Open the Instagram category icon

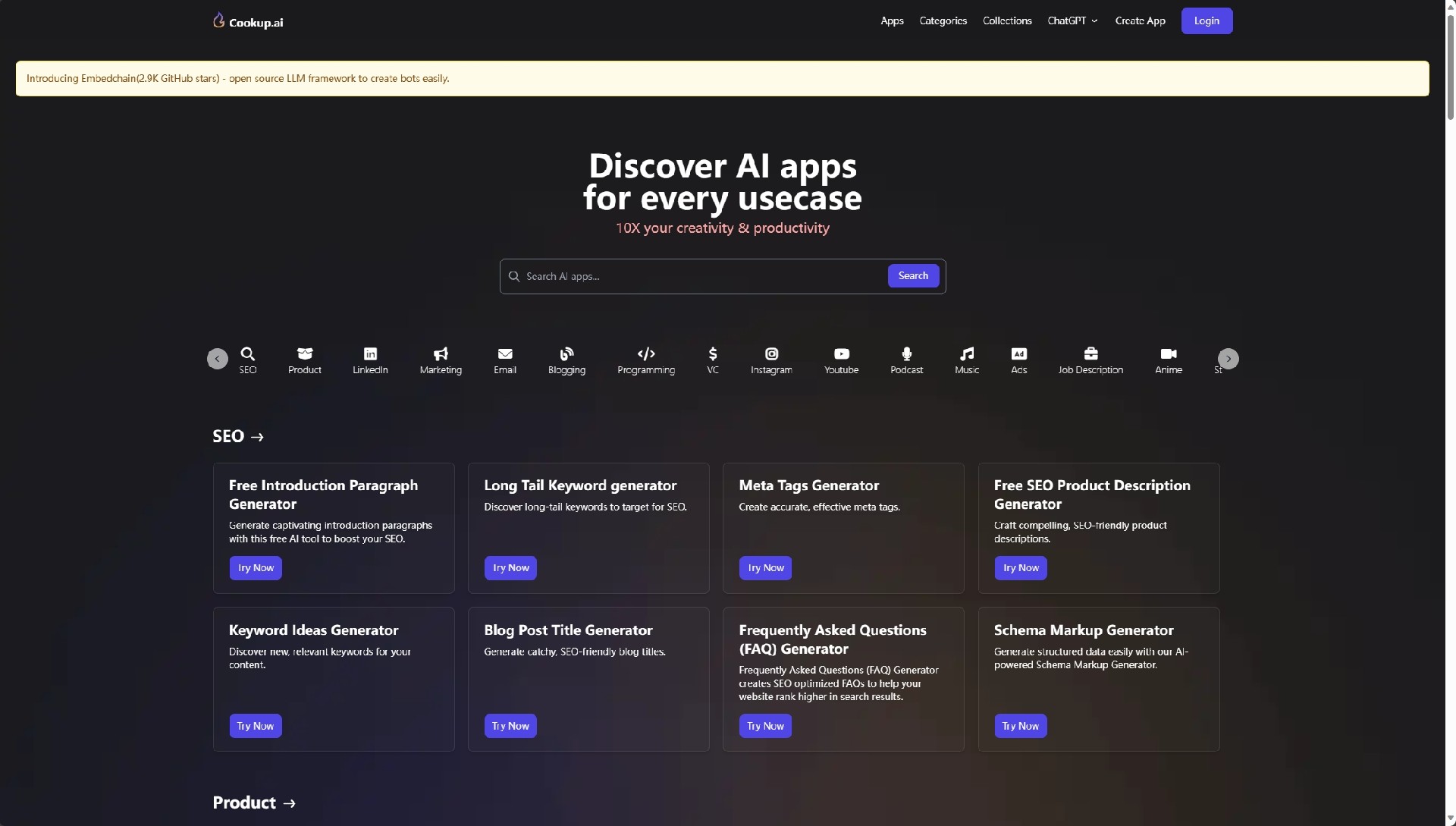click(x=771, y=354)
